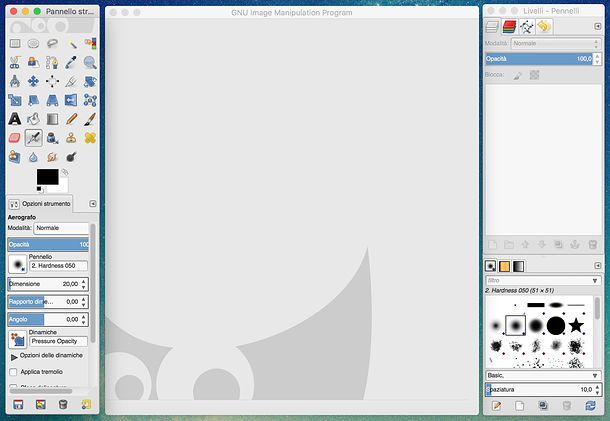Screen dimensions: 610x421
Task: Increase Angolo value with up arrow
Action: (x=84, y=317)
